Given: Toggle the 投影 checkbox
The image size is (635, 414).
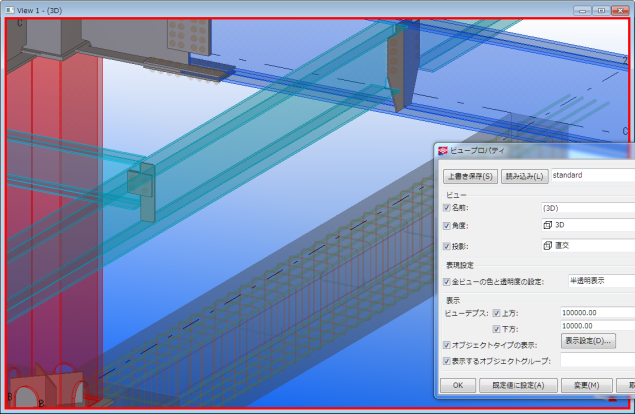Looking at the screenshot, I should click(447, 245).
